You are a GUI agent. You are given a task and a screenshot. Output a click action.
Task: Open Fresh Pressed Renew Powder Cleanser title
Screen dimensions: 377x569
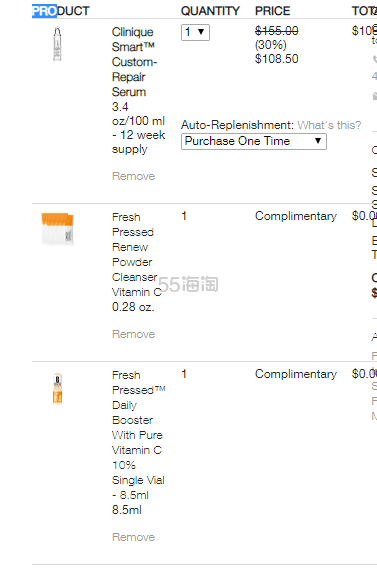click(x=137, y=262)
